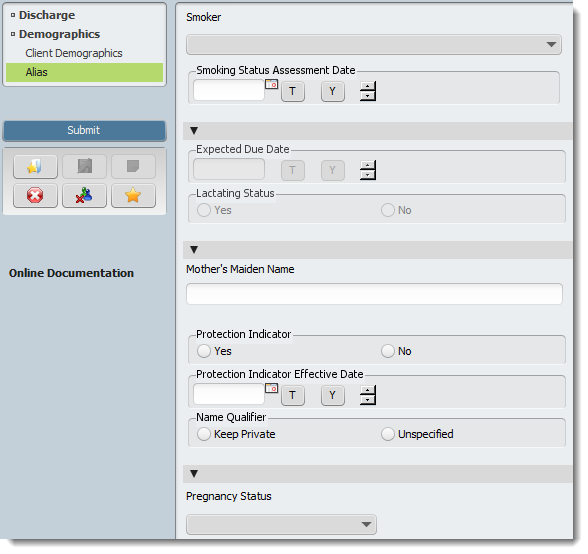588x554 pixels.
Task: Click the light and page icon button
Action: pyautogui.click(x=35, y=167)
